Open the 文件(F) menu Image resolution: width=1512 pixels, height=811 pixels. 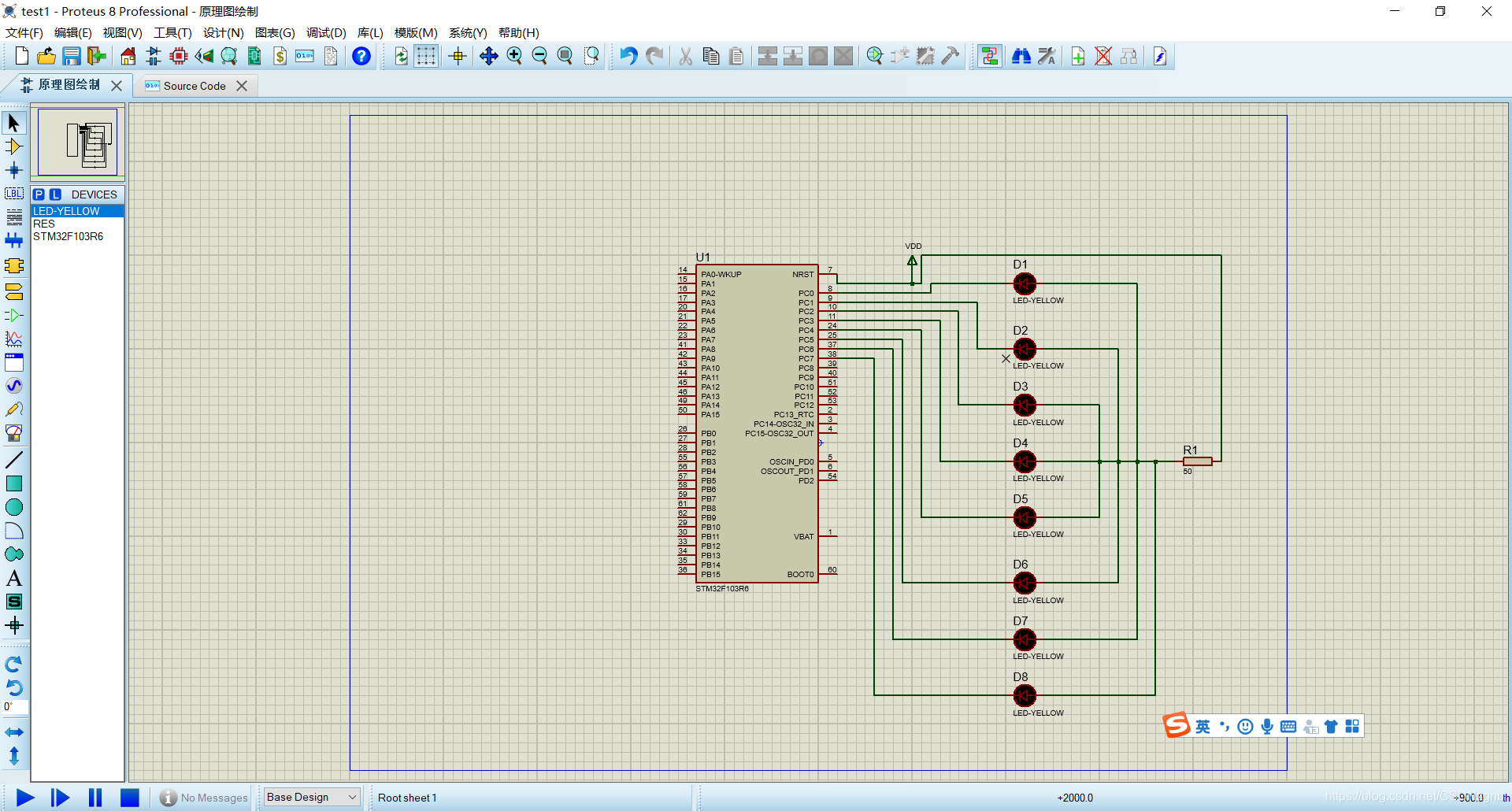[x=24, y=32]
